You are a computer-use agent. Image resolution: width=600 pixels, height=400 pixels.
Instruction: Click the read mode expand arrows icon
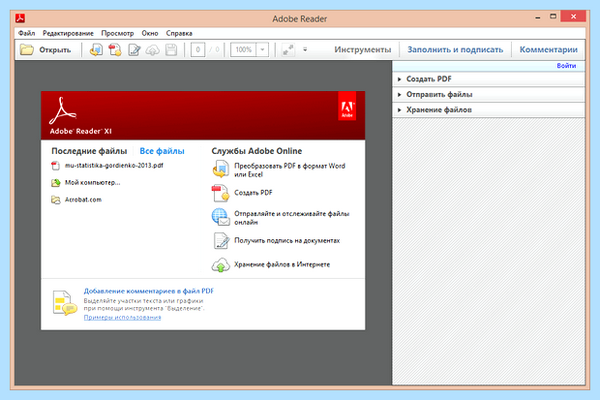click(x=288, y=50)
